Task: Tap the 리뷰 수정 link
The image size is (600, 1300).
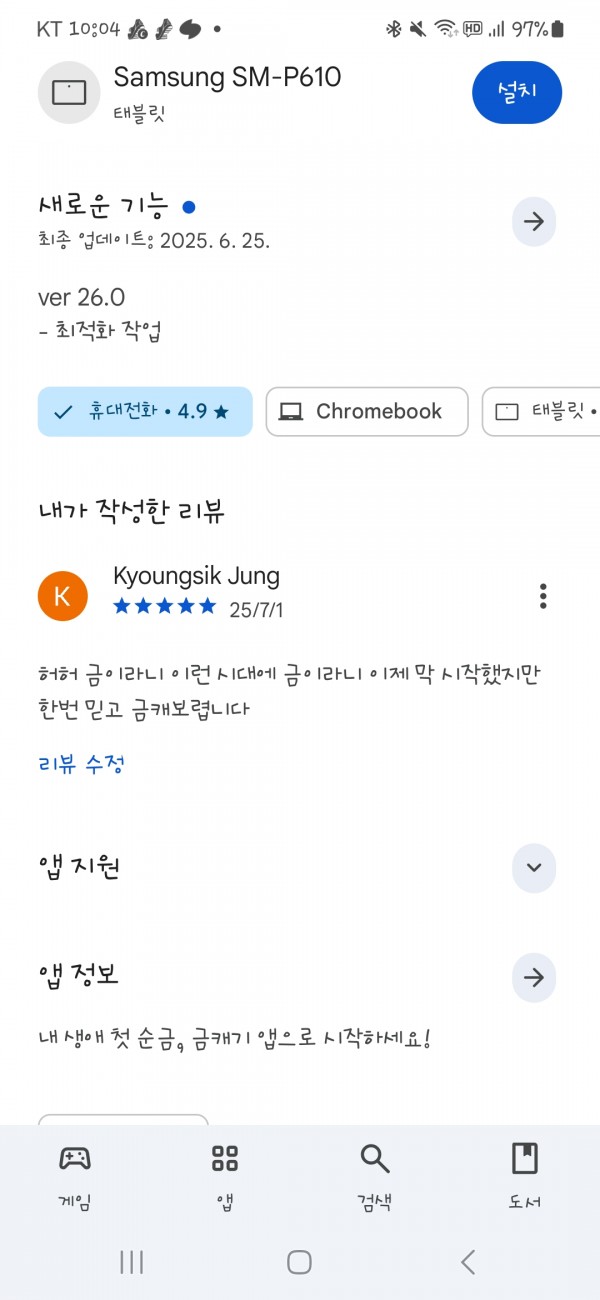Action: point(81,765)
